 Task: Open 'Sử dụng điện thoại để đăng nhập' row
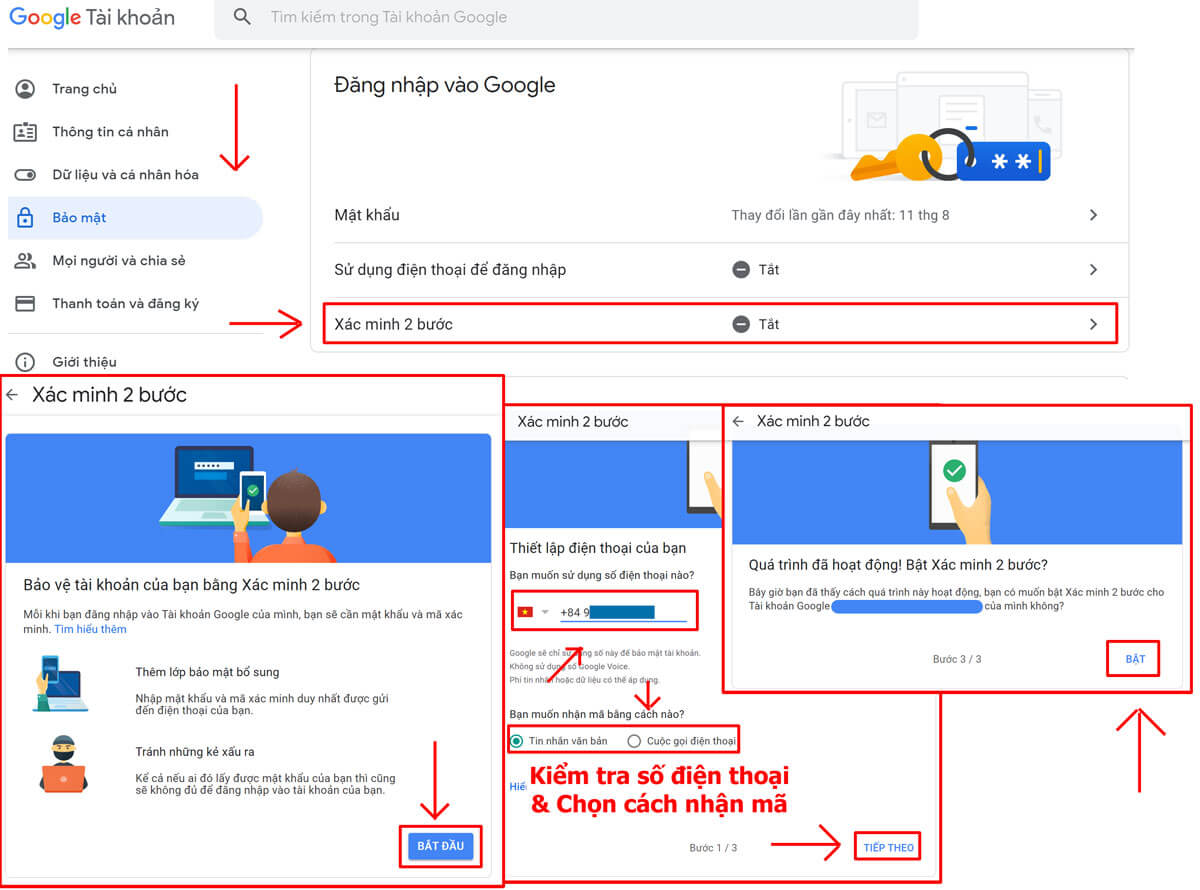[x=720, y=270]
